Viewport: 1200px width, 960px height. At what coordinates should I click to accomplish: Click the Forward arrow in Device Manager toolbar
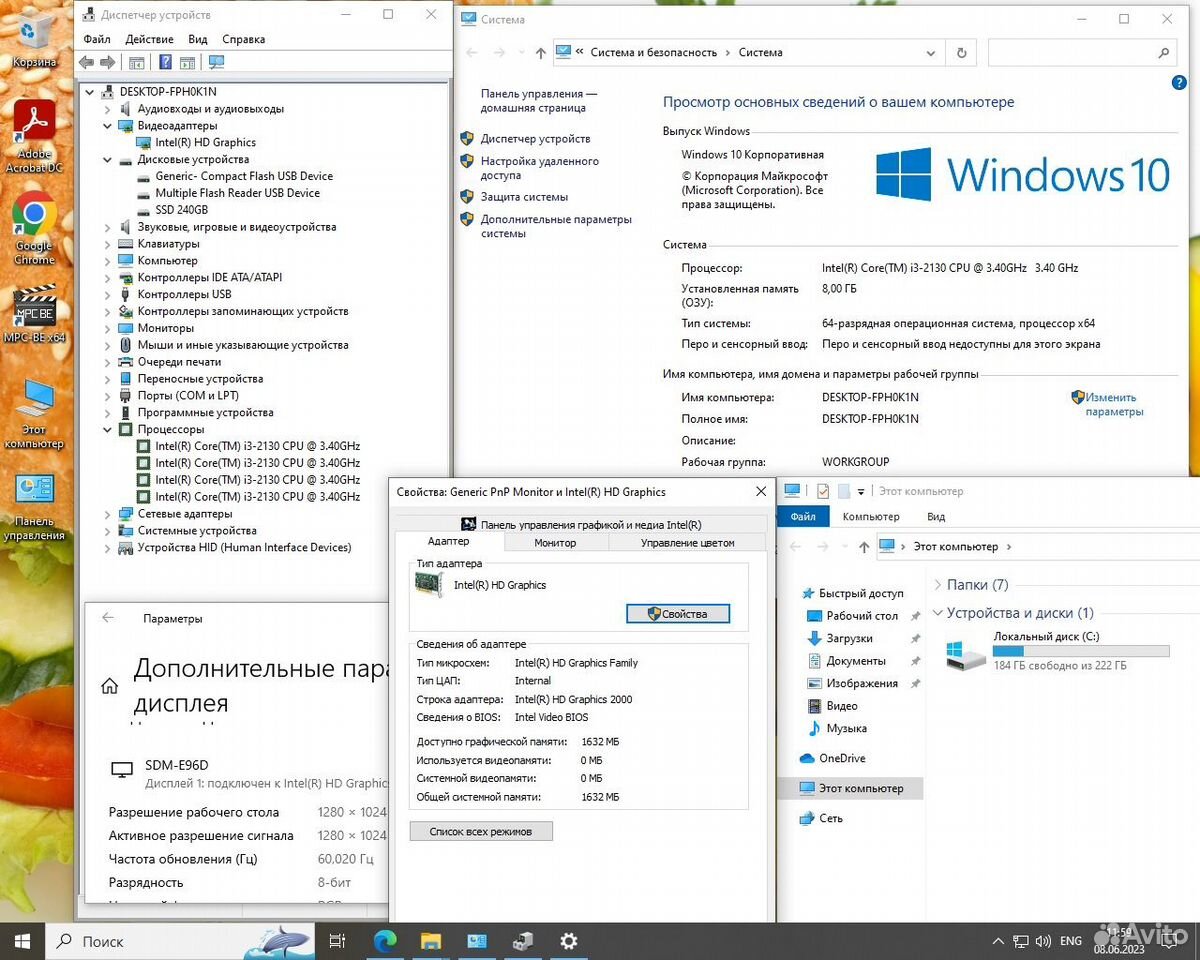106,62
